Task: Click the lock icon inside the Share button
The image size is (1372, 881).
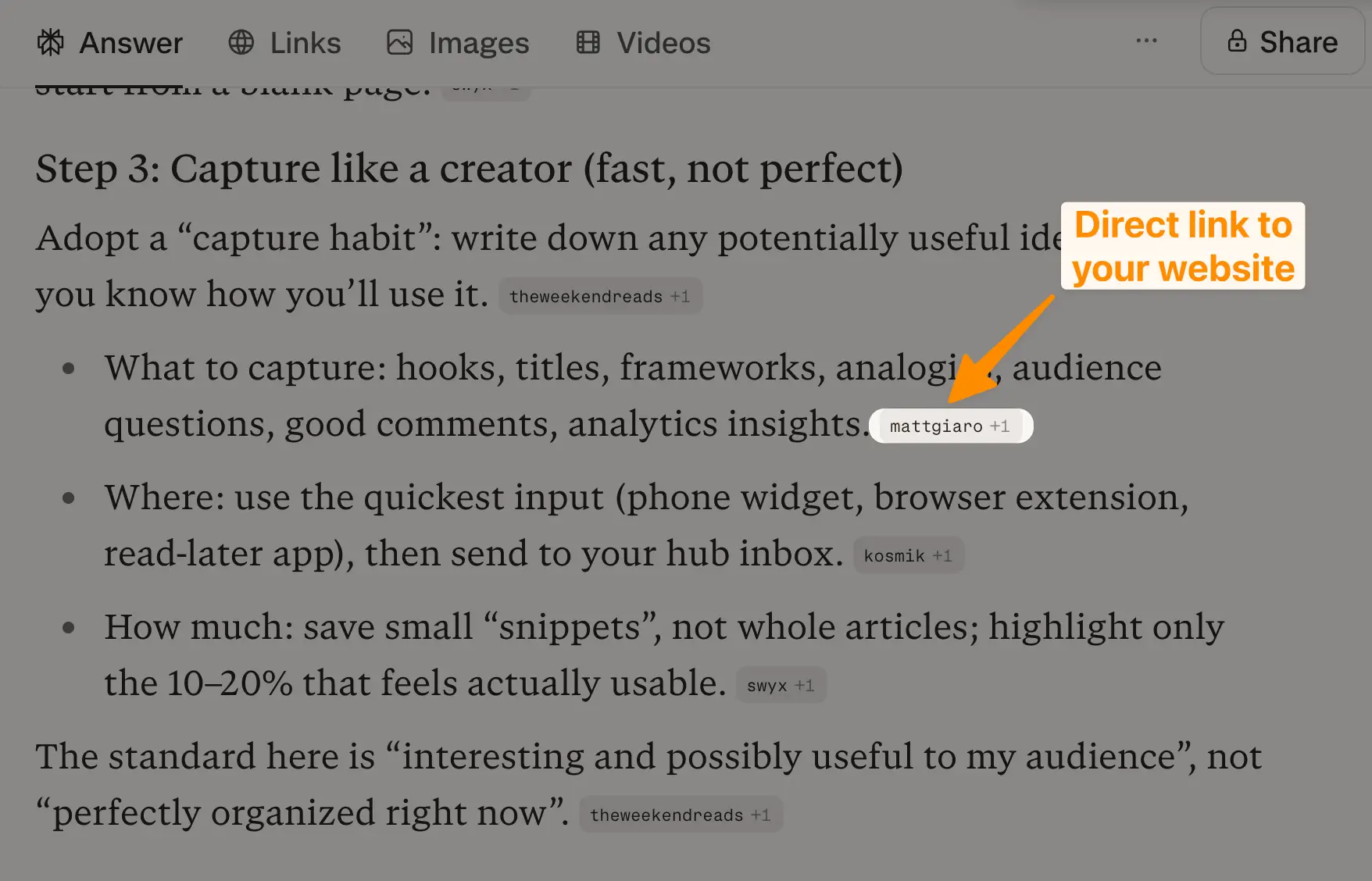Action: 1238,41
